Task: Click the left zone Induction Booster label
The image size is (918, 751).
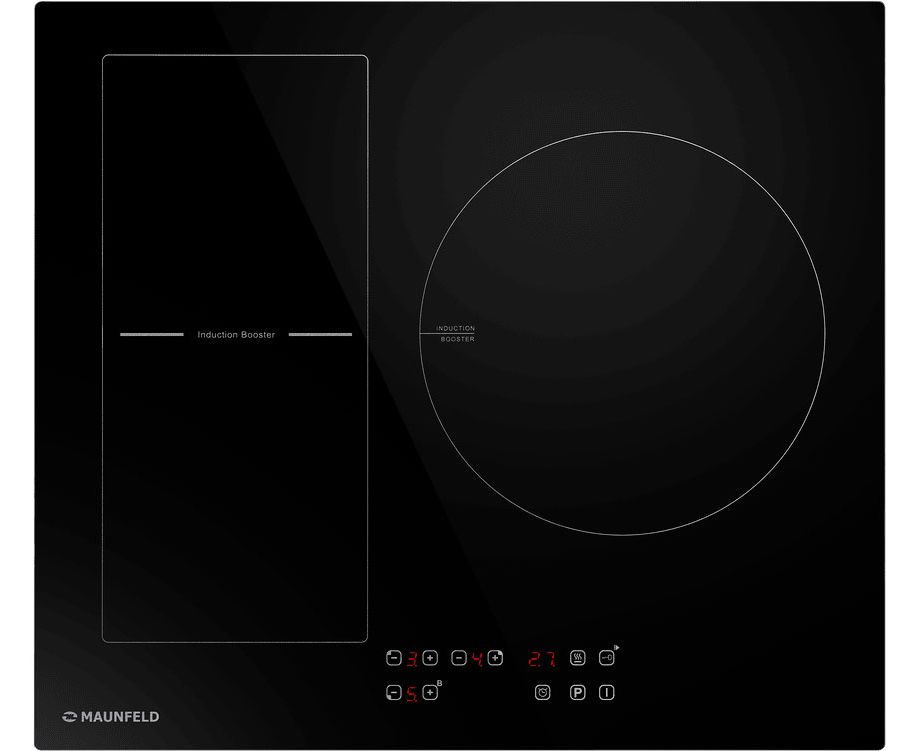Action: pos(236,335)
